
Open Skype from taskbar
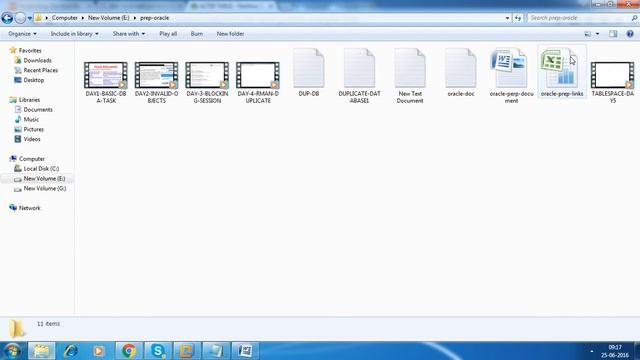[x=158, y=351]
